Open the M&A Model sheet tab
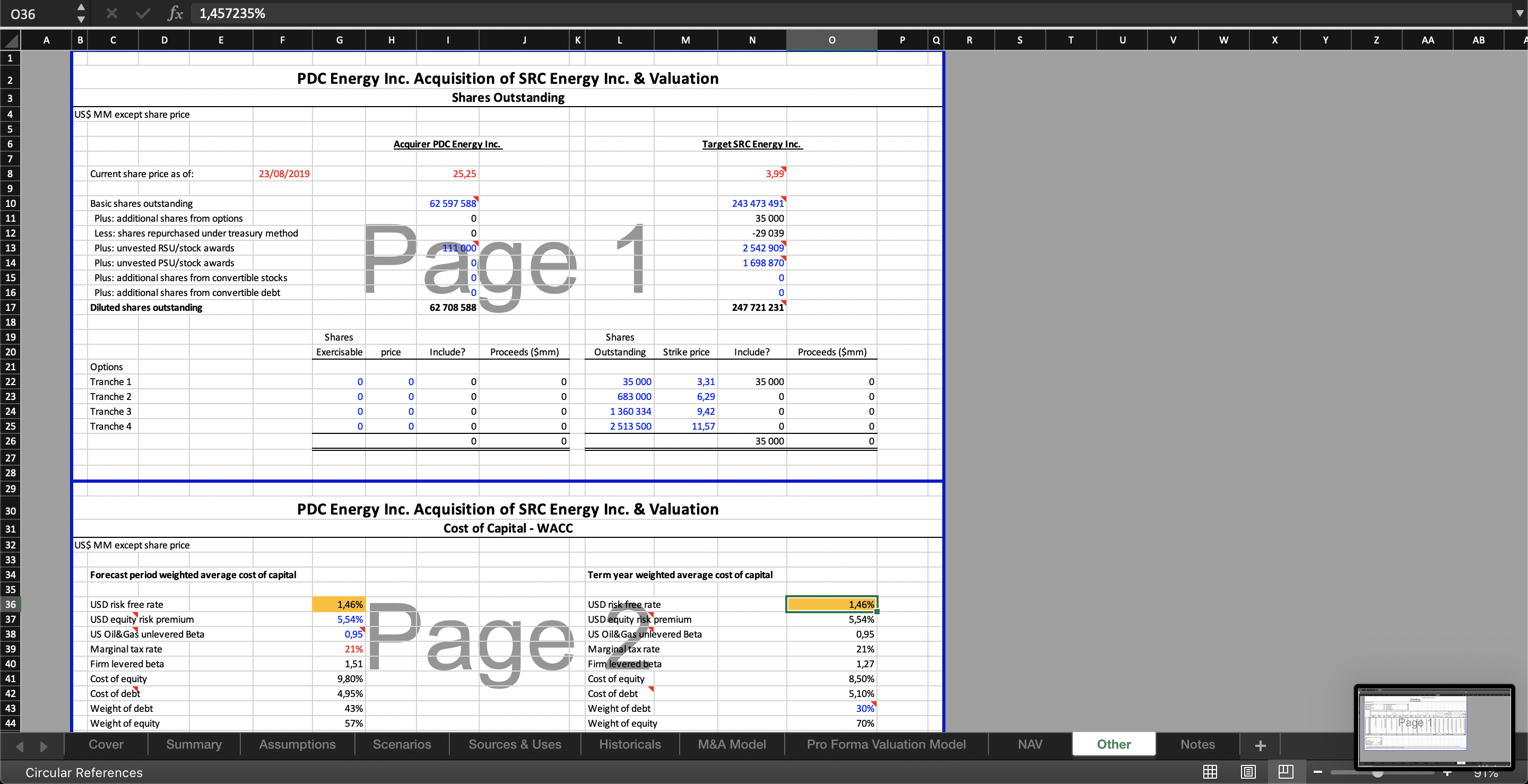Screen dimensions: 1528x784 (732, 744)
